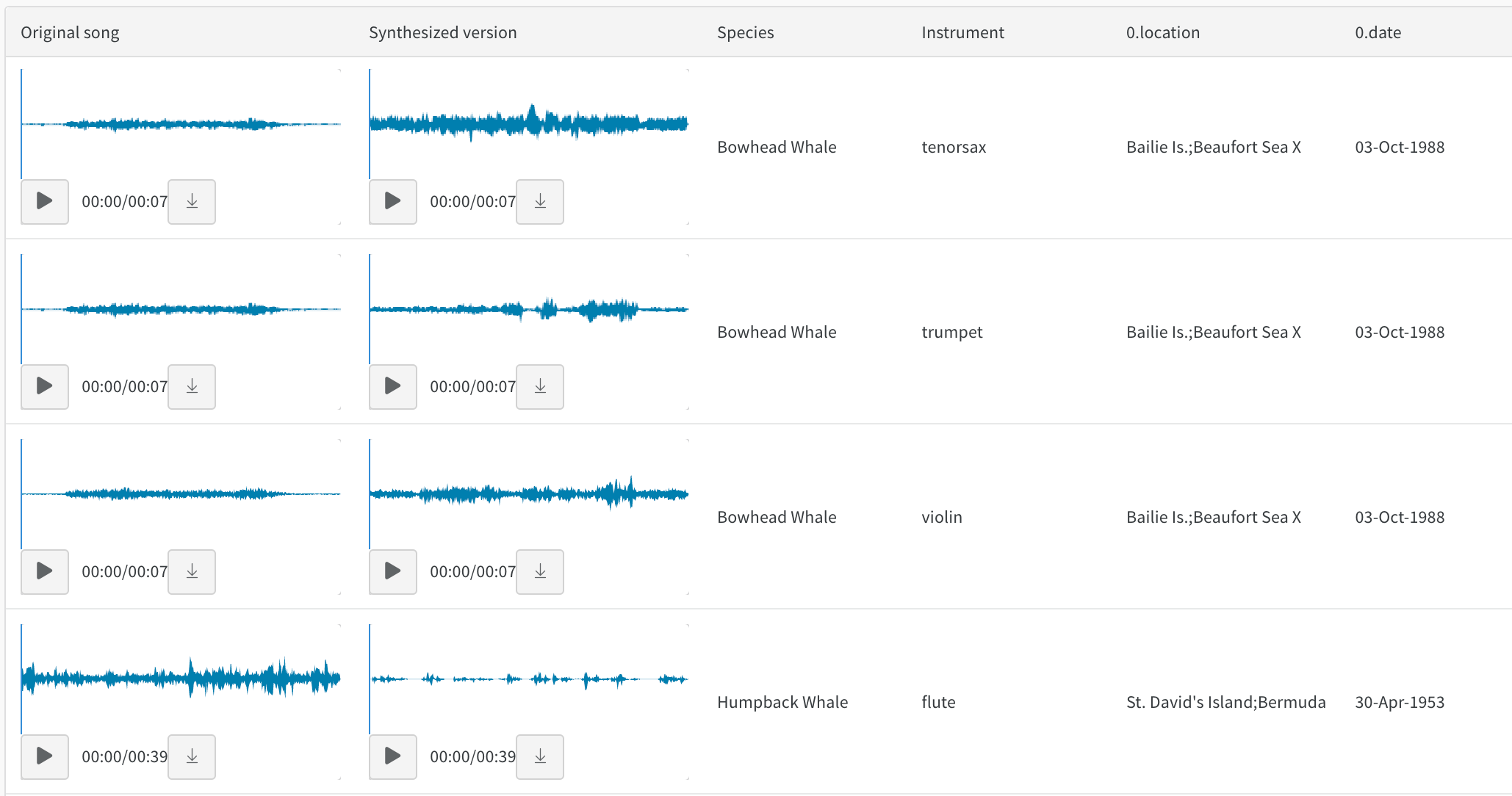Click the Synthesized version column header
This screenshot has width=1512, height=796.
pos(442,32)
